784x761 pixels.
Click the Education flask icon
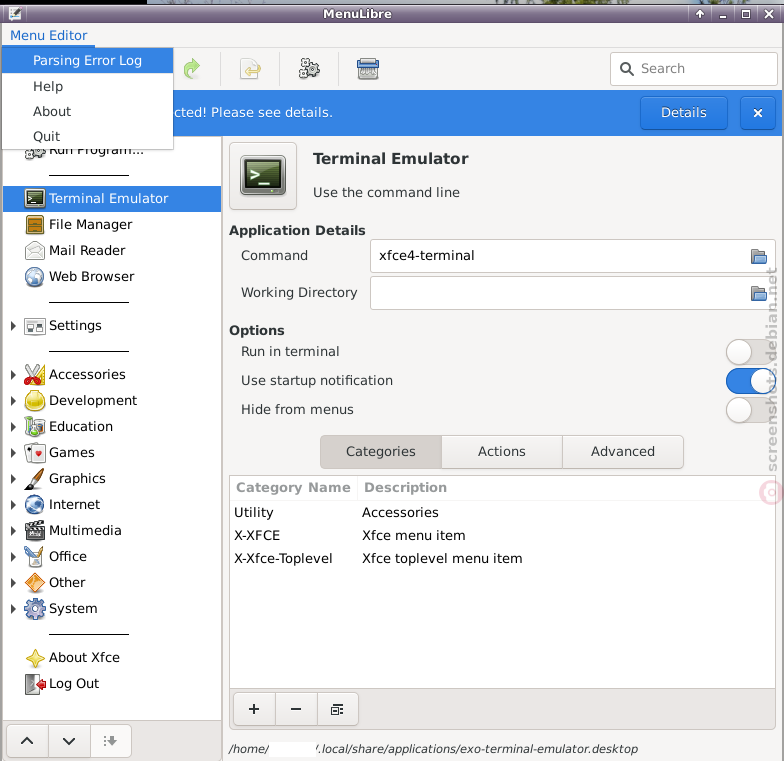point(34,426)
